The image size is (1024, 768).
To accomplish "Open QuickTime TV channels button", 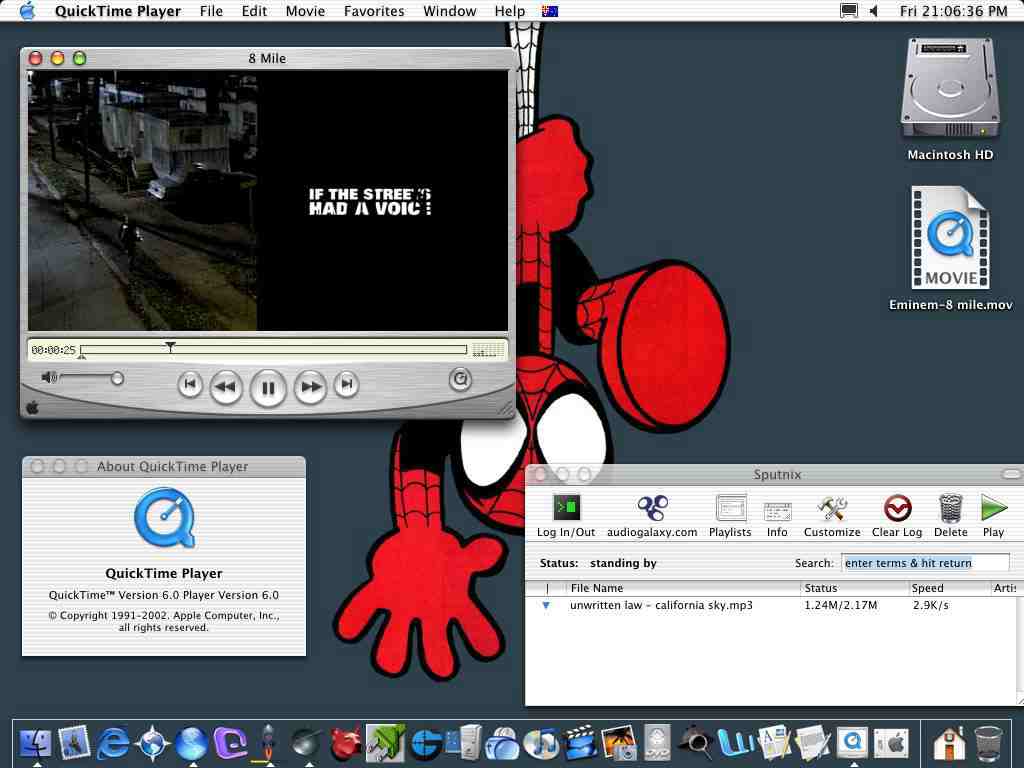I will (x=460, y=379).
